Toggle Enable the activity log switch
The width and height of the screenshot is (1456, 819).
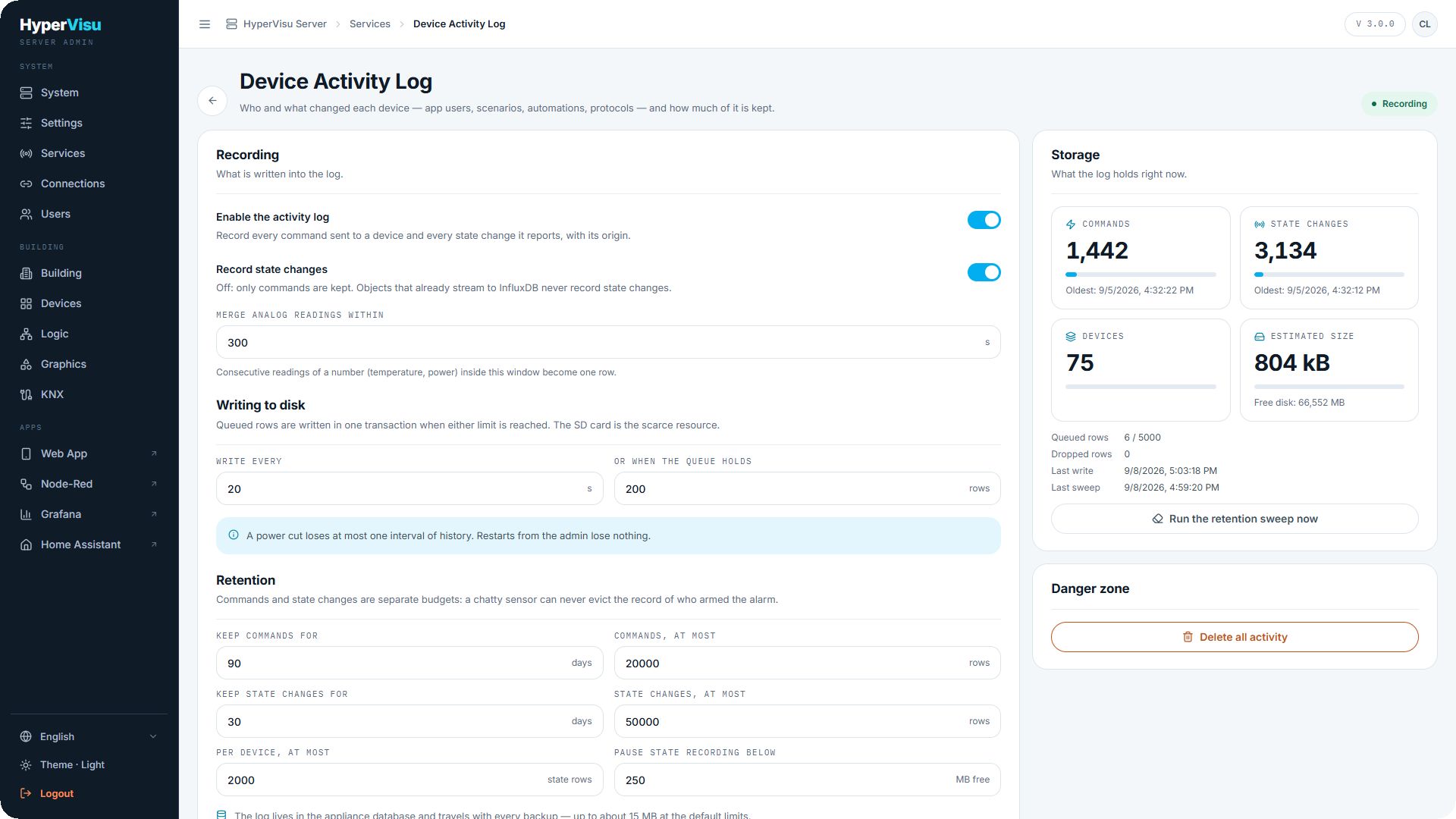[x=984, y=220]
